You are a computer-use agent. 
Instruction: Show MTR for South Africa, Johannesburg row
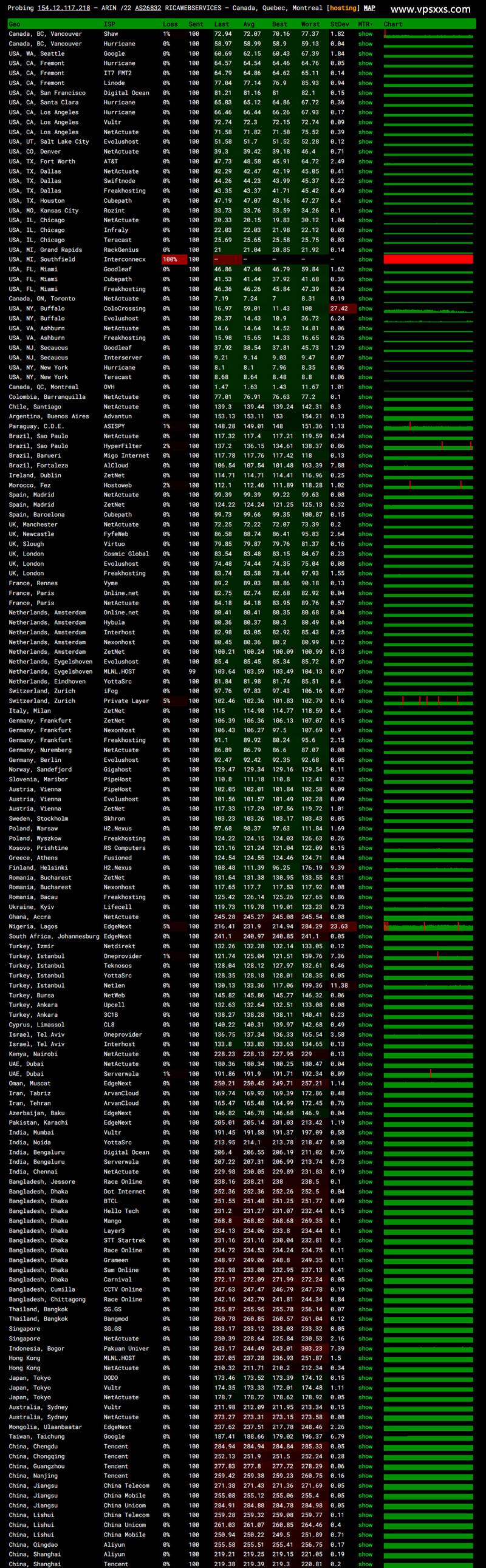tap(366, 936)
